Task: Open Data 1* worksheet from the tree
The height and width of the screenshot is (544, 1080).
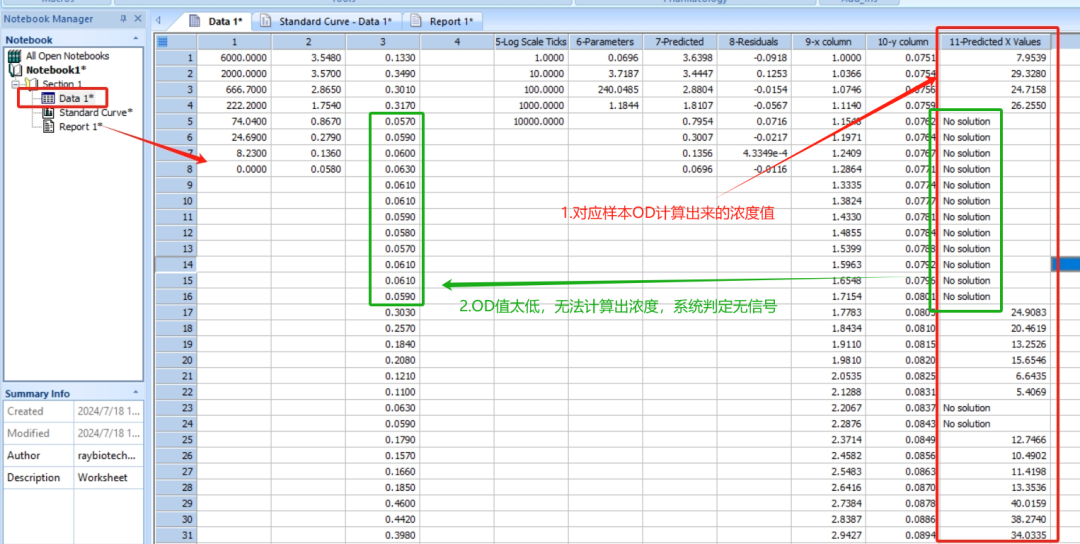Action: pos(74,98)
